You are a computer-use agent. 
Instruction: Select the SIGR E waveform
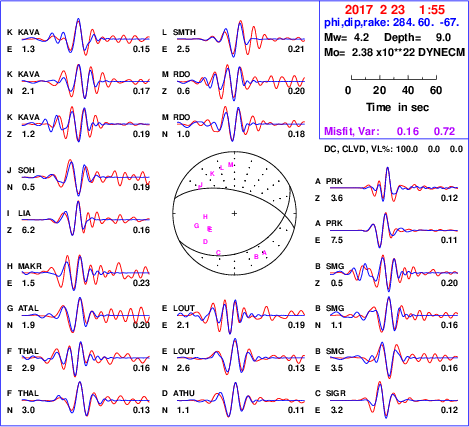pos(394,400)
